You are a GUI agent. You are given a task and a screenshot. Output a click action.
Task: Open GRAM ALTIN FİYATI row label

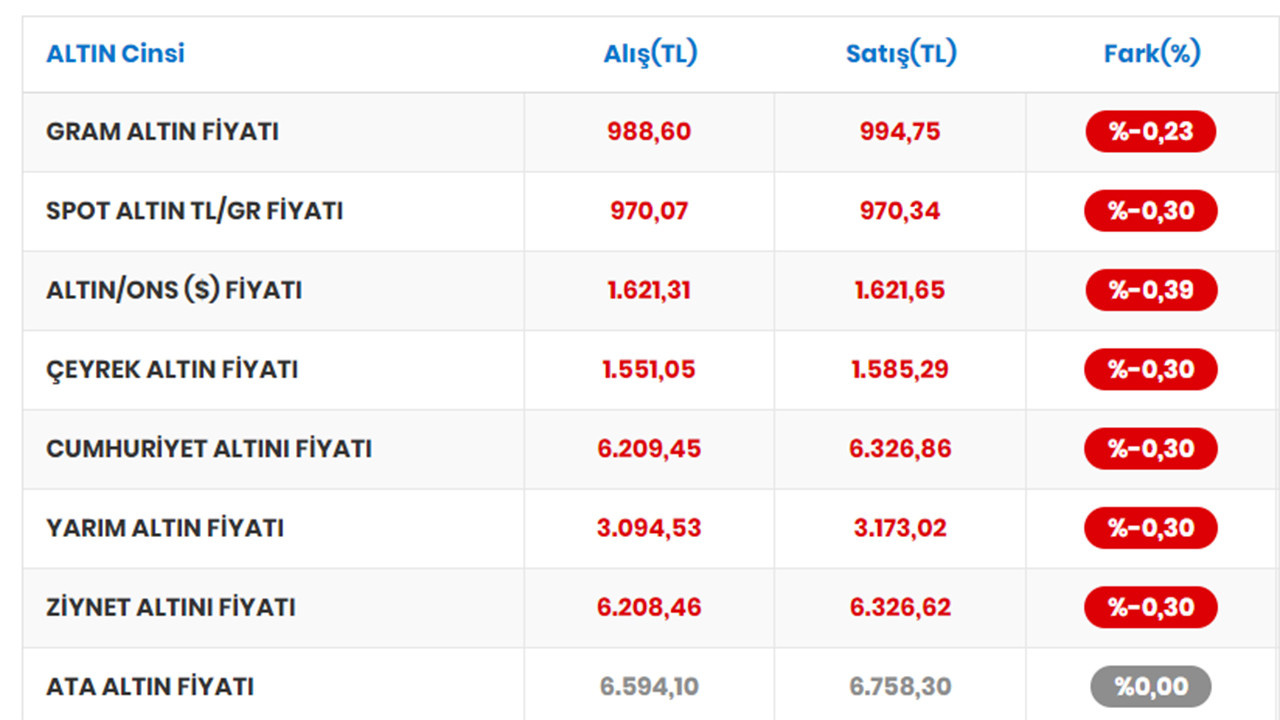(162, 132)
